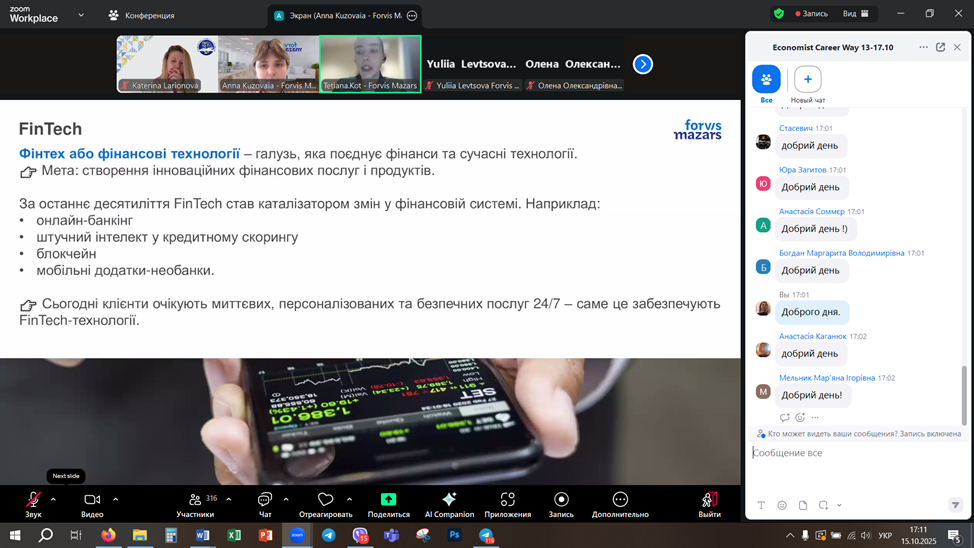The height and width of the screenshot is (548, 974).
Task: Pop out the chat panel window
Action: pos(940,47)
